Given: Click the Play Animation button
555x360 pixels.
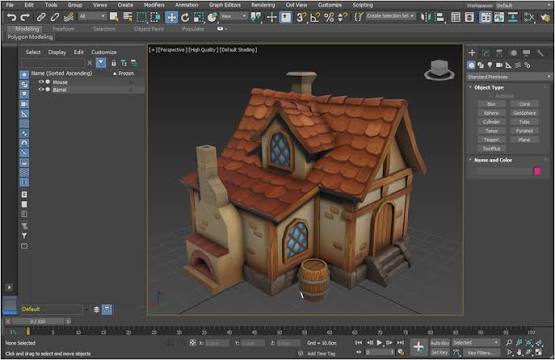Looking at the screenshot, I should point(379,343).
